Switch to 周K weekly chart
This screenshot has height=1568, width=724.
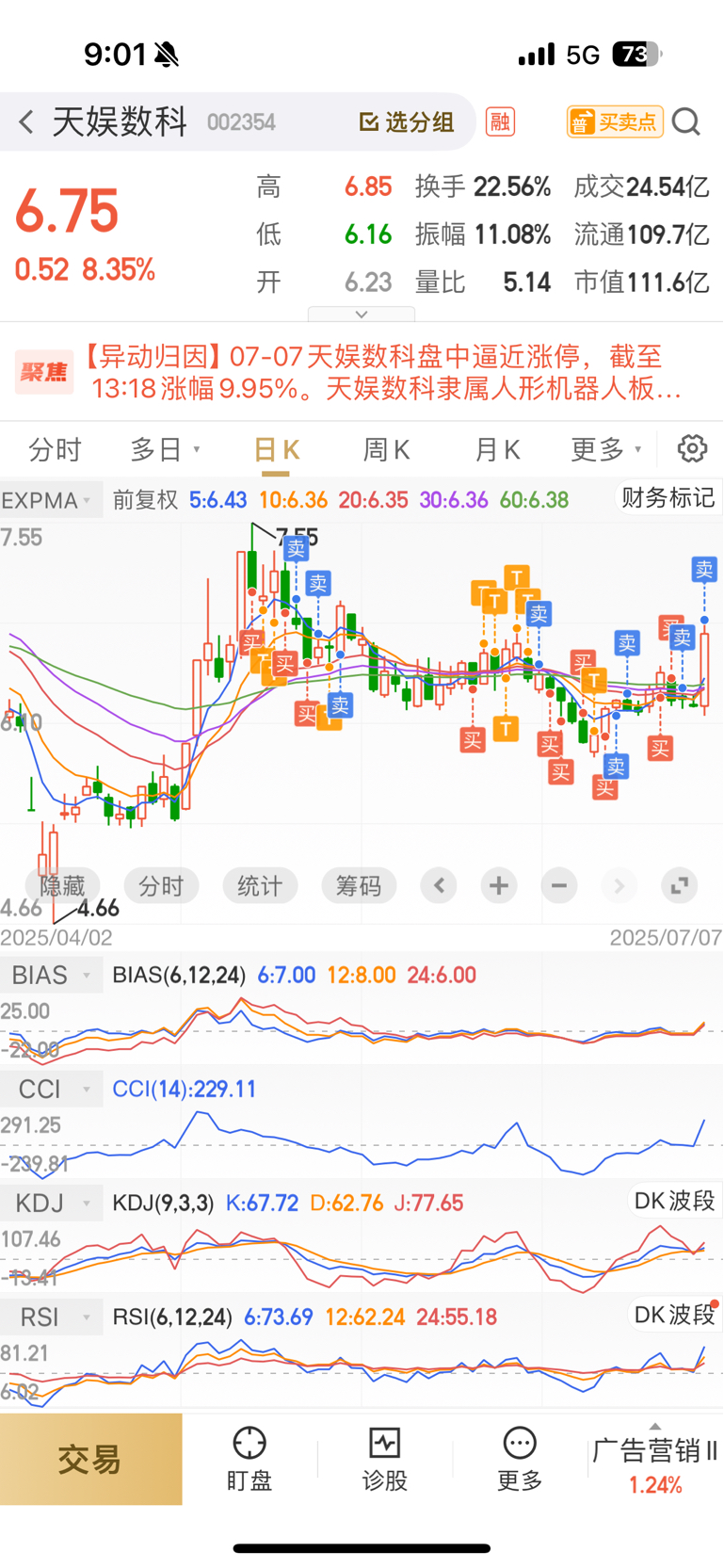(x=386, y=450)
